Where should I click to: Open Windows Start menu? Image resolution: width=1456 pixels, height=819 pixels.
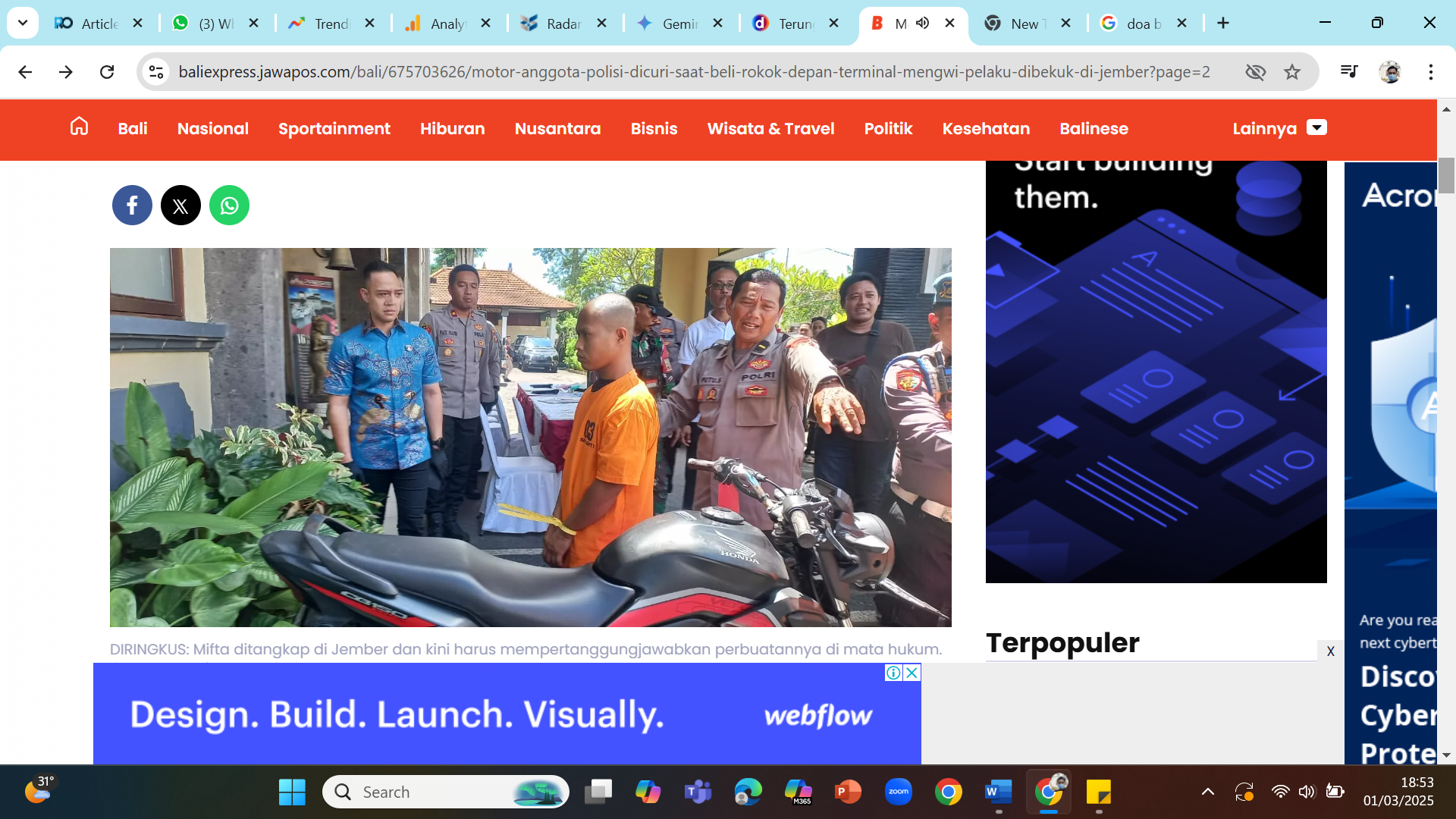[292, 792]
